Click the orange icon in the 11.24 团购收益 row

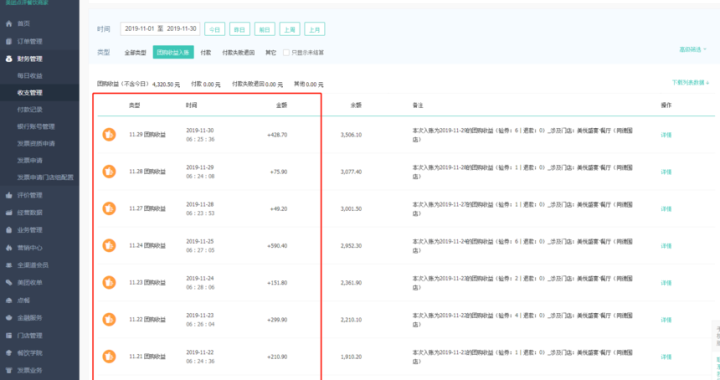(x=109, y=246)
